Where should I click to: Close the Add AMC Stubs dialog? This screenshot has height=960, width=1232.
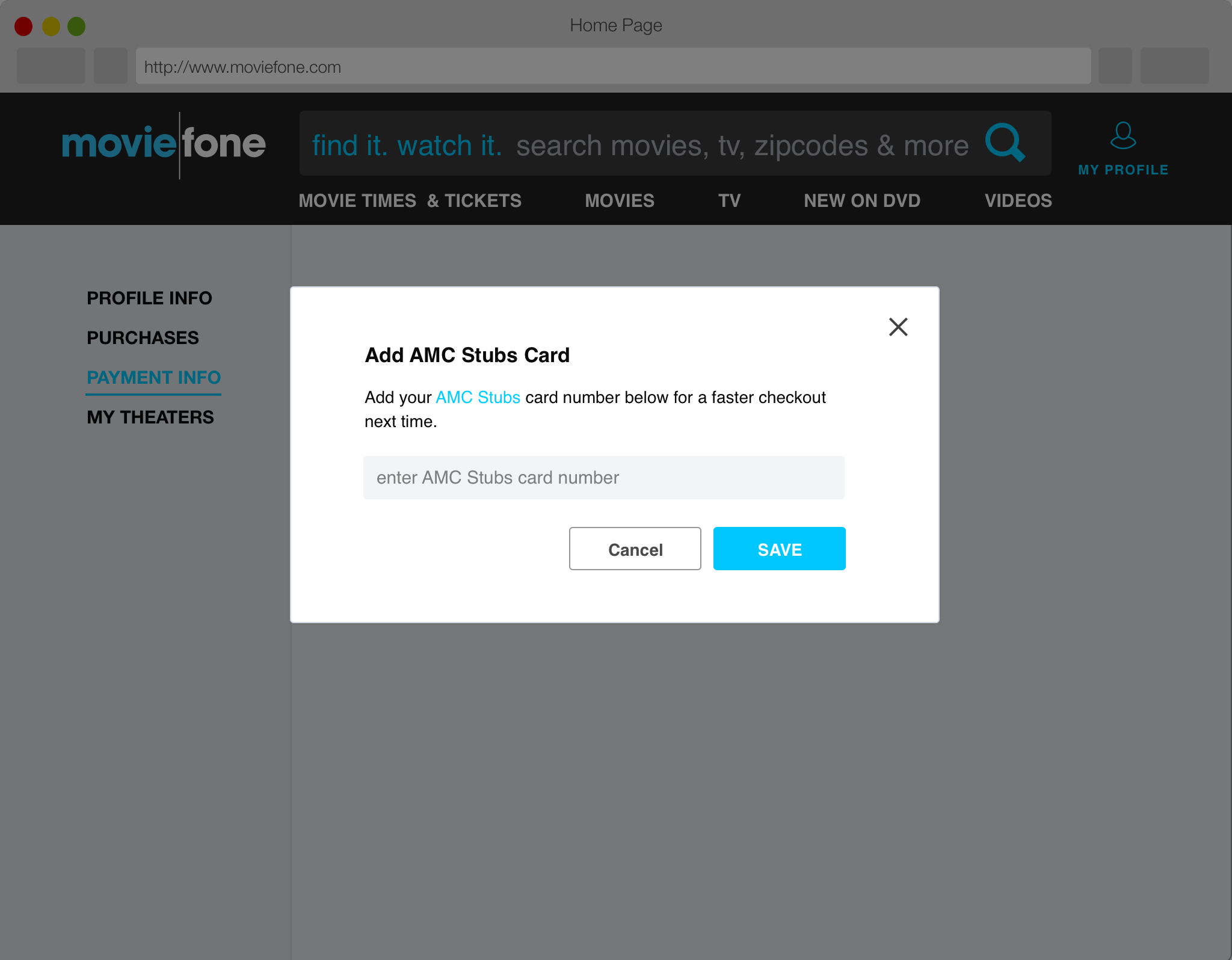coord(898,327)
